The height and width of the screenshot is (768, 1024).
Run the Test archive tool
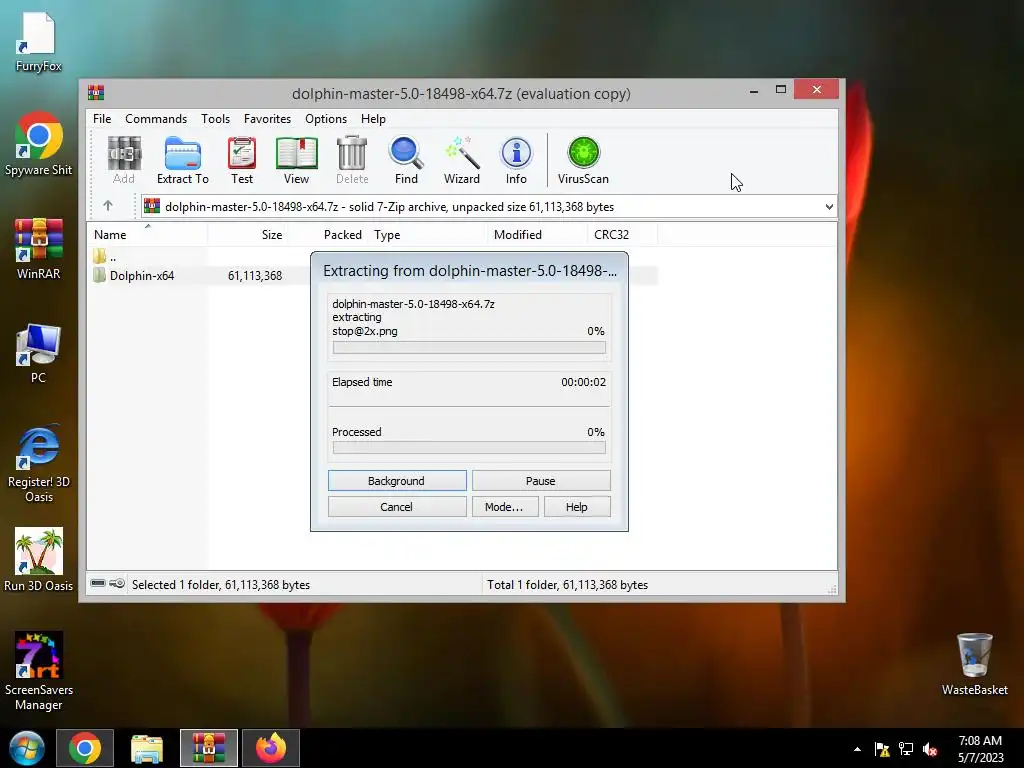click(x=242, y=160)
